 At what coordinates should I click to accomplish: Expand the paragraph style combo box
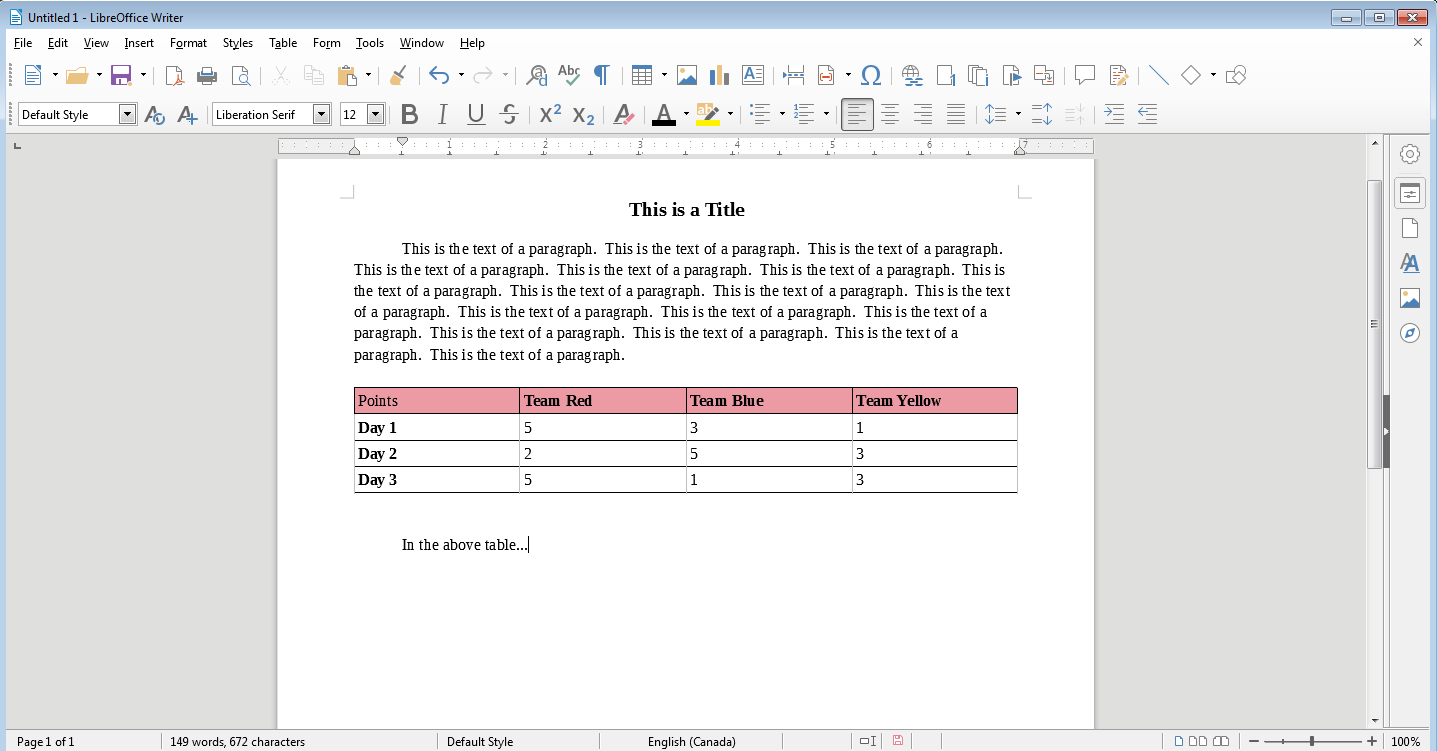(128, 114)
